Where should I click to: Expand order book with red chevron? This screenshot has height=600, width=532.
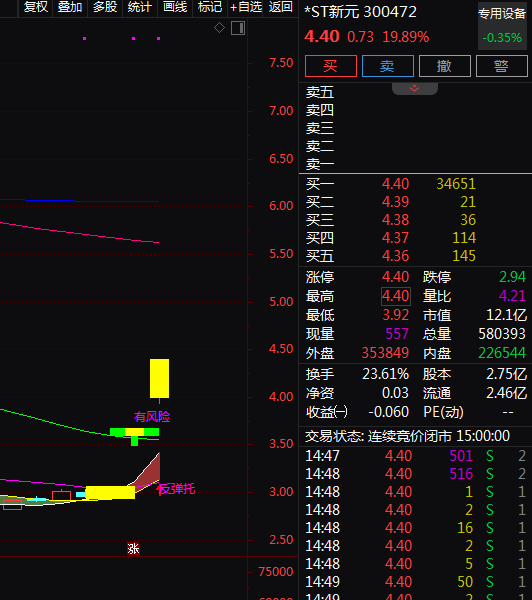415,89
